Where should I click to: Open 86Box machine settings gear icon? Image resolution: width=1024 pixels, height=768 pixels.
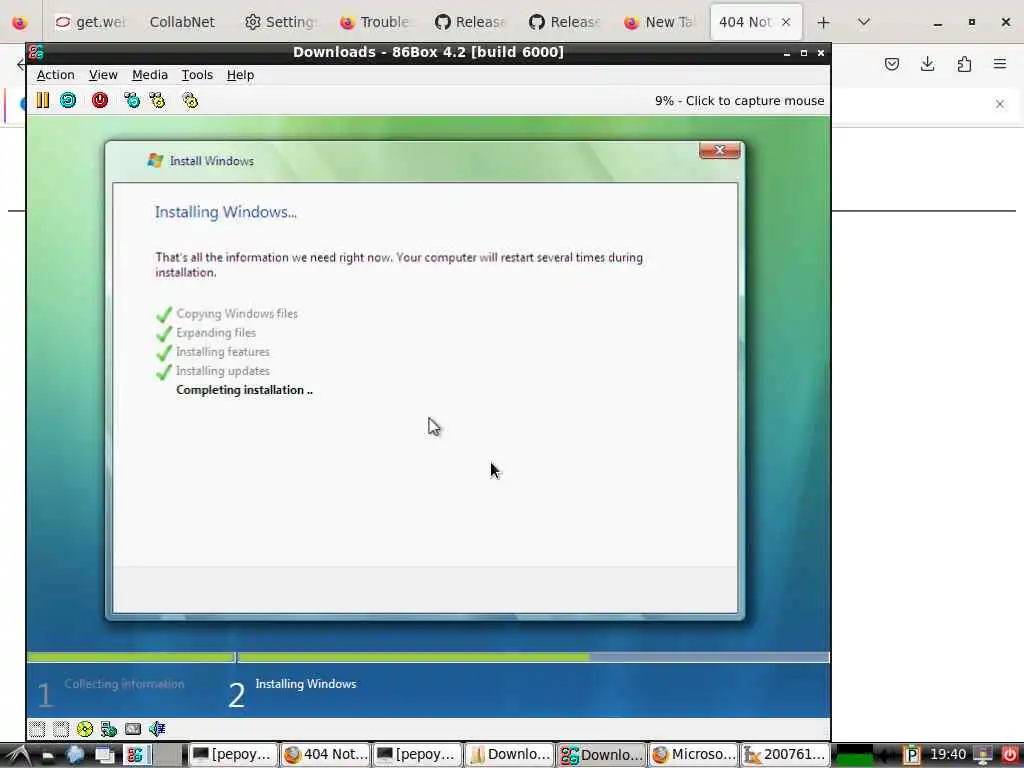click(x=190, y=100)
